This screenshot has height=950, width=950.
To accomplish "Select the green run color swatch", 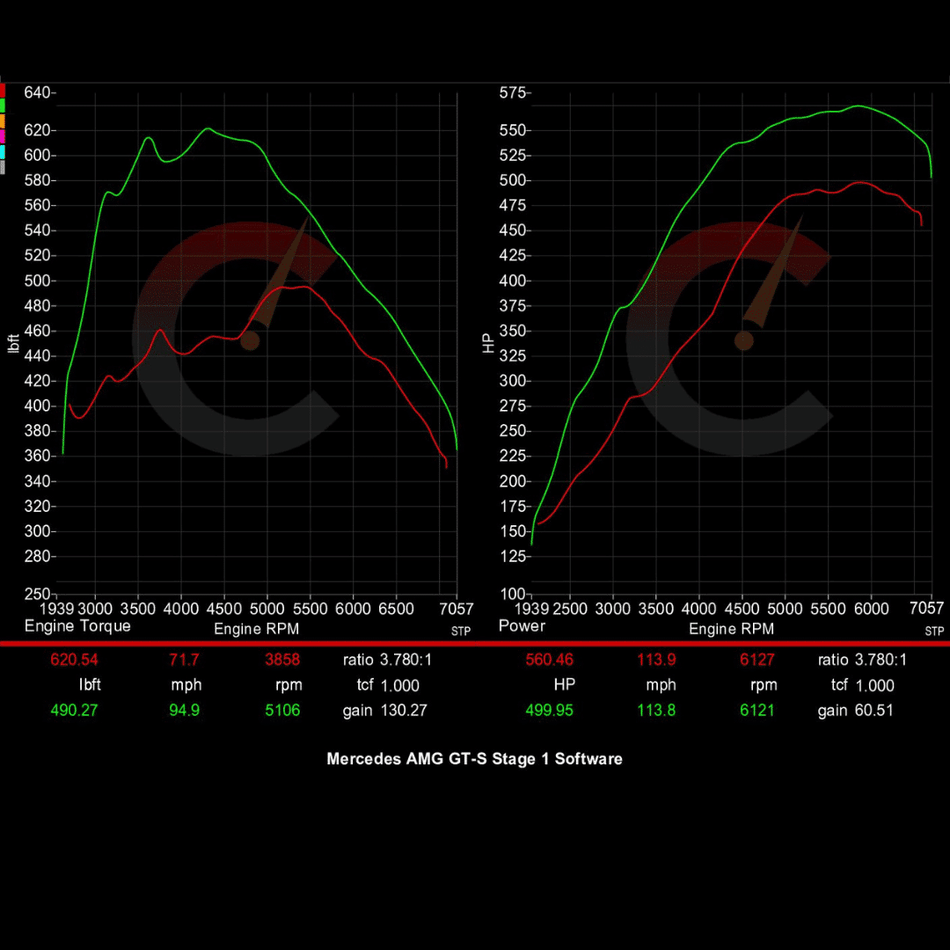I will pos(3,105).
